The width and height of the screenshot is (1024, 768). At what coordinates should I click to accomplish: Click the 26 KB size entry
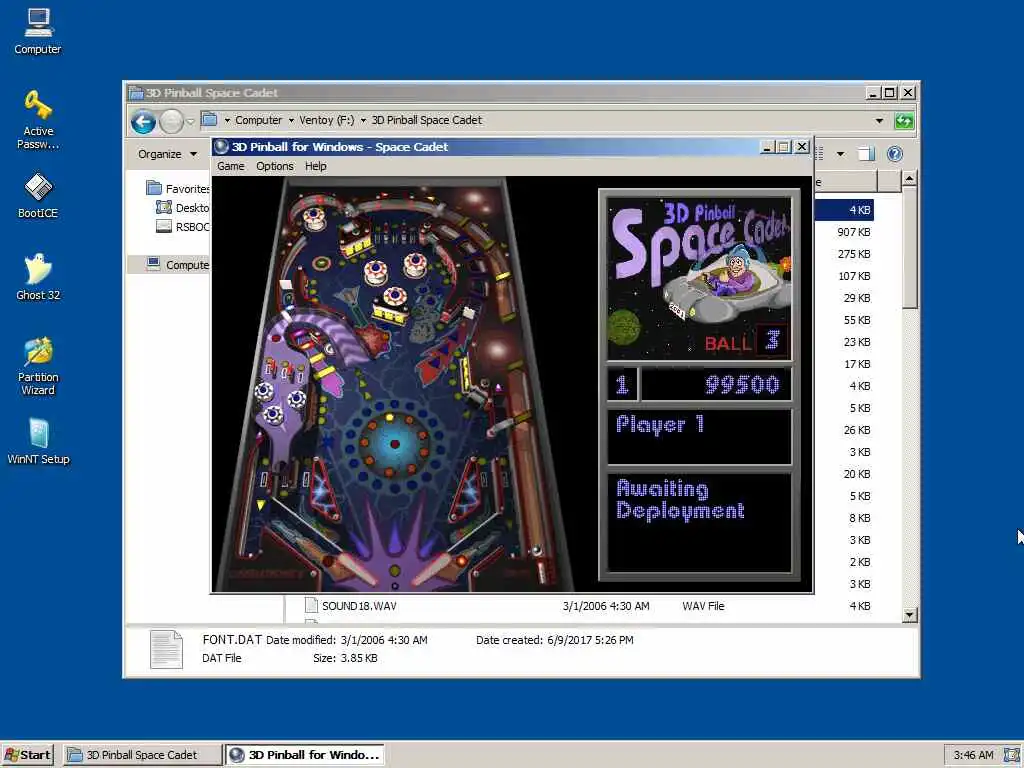[857, 430]
